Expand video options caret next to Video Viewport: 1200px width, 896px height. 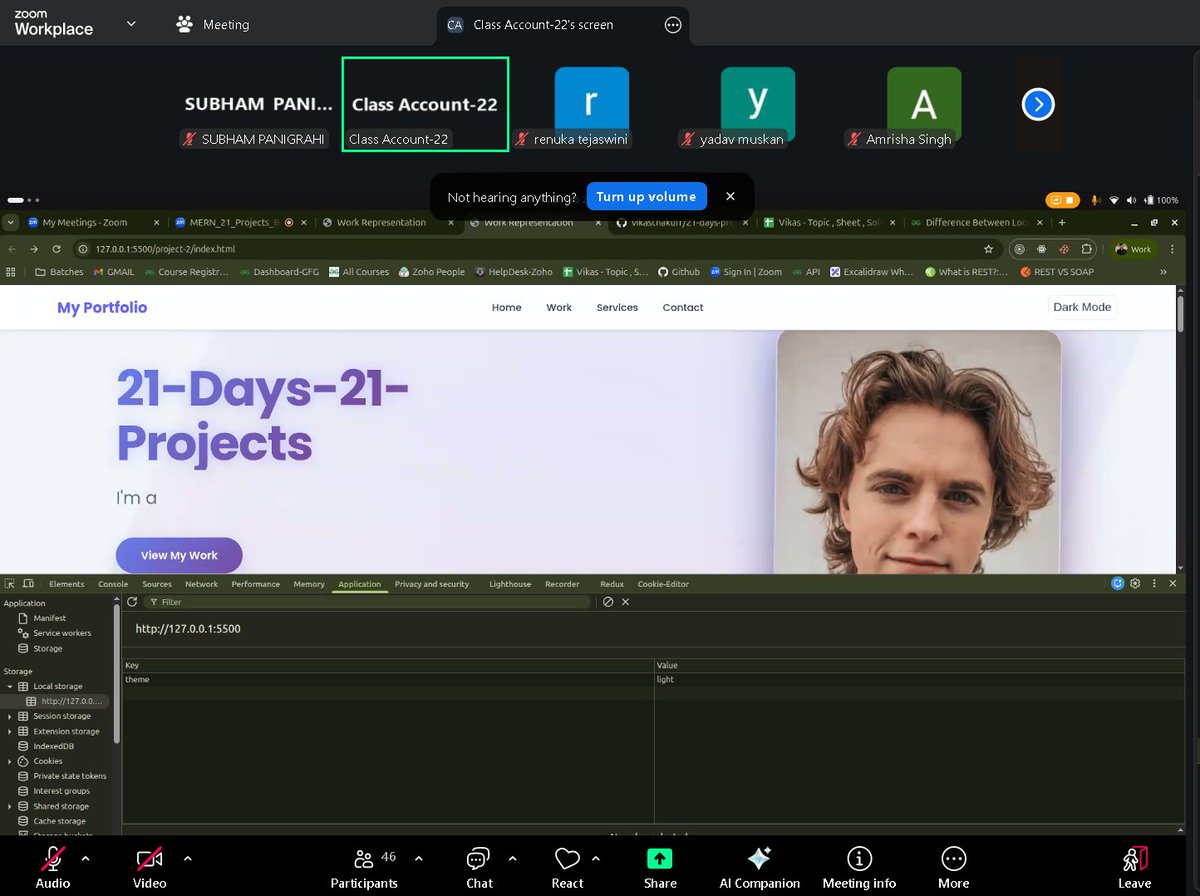click(187, 858)
